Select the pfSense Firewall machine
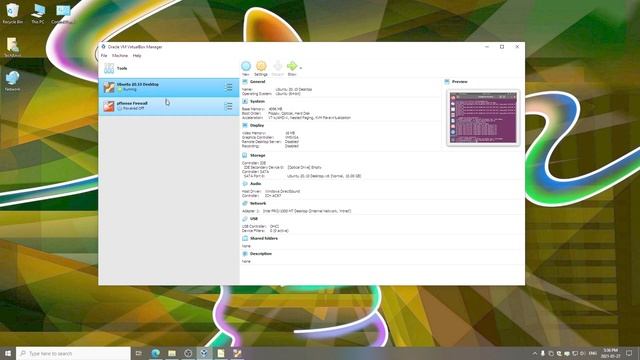Screen dimensions: 640x360 tap(169, 106)
